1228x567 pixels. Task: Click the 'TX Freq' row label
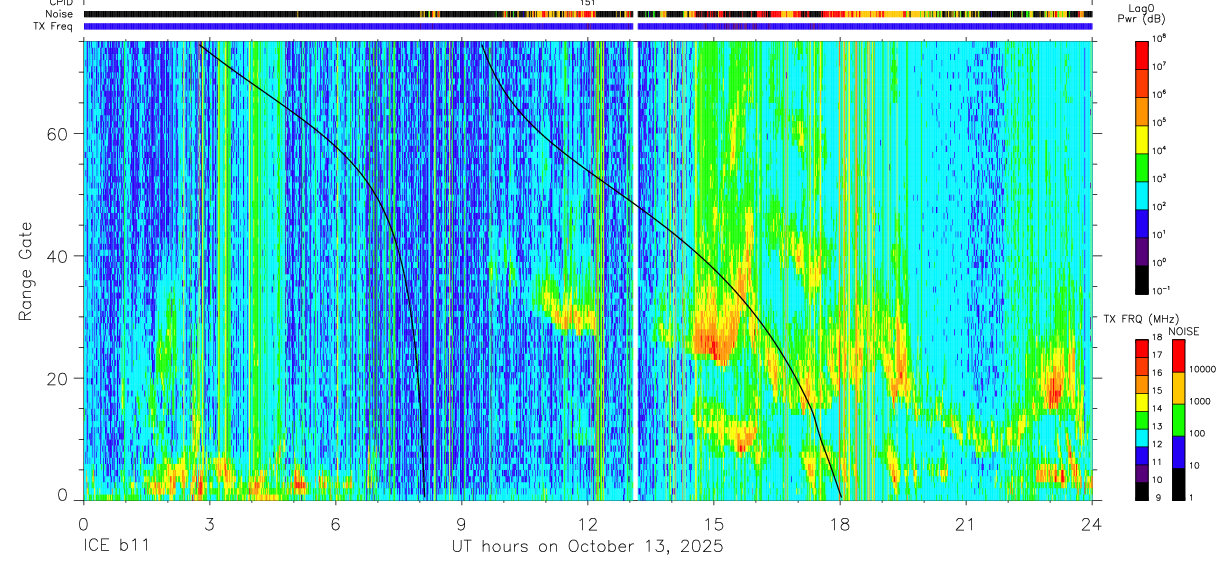pos(55,26)
